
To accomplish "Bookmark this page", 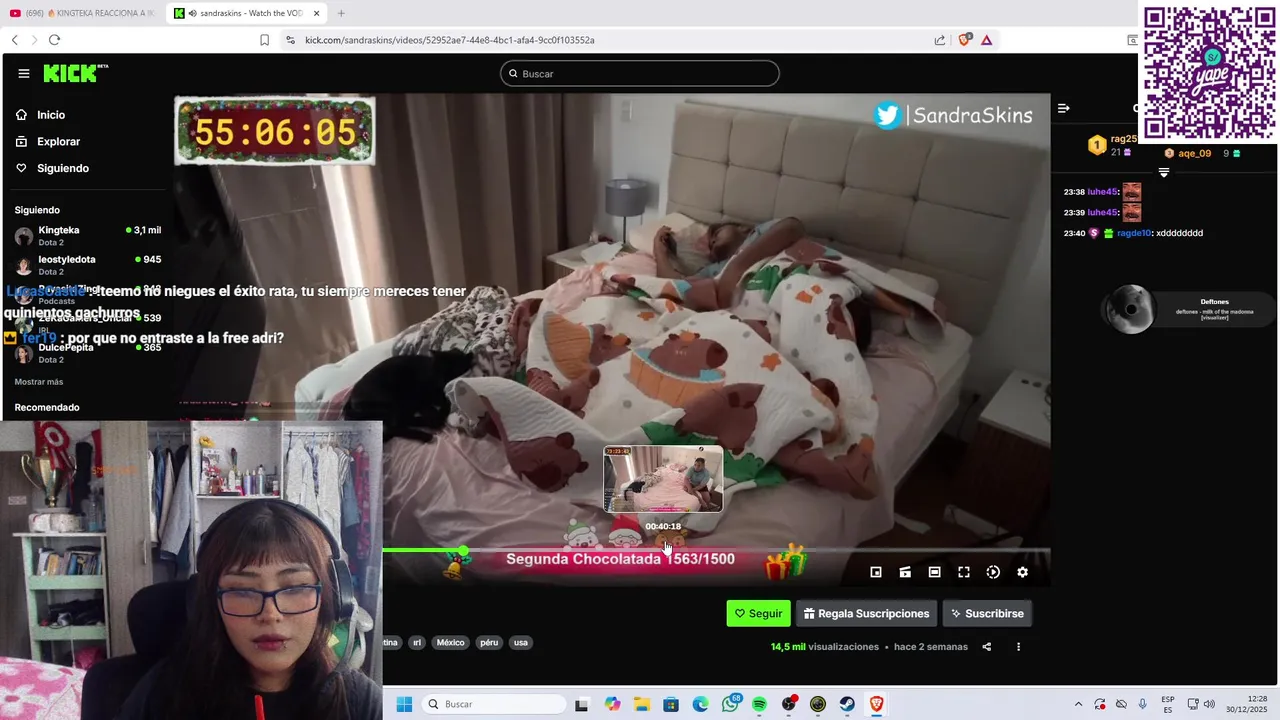I will 264,40.
